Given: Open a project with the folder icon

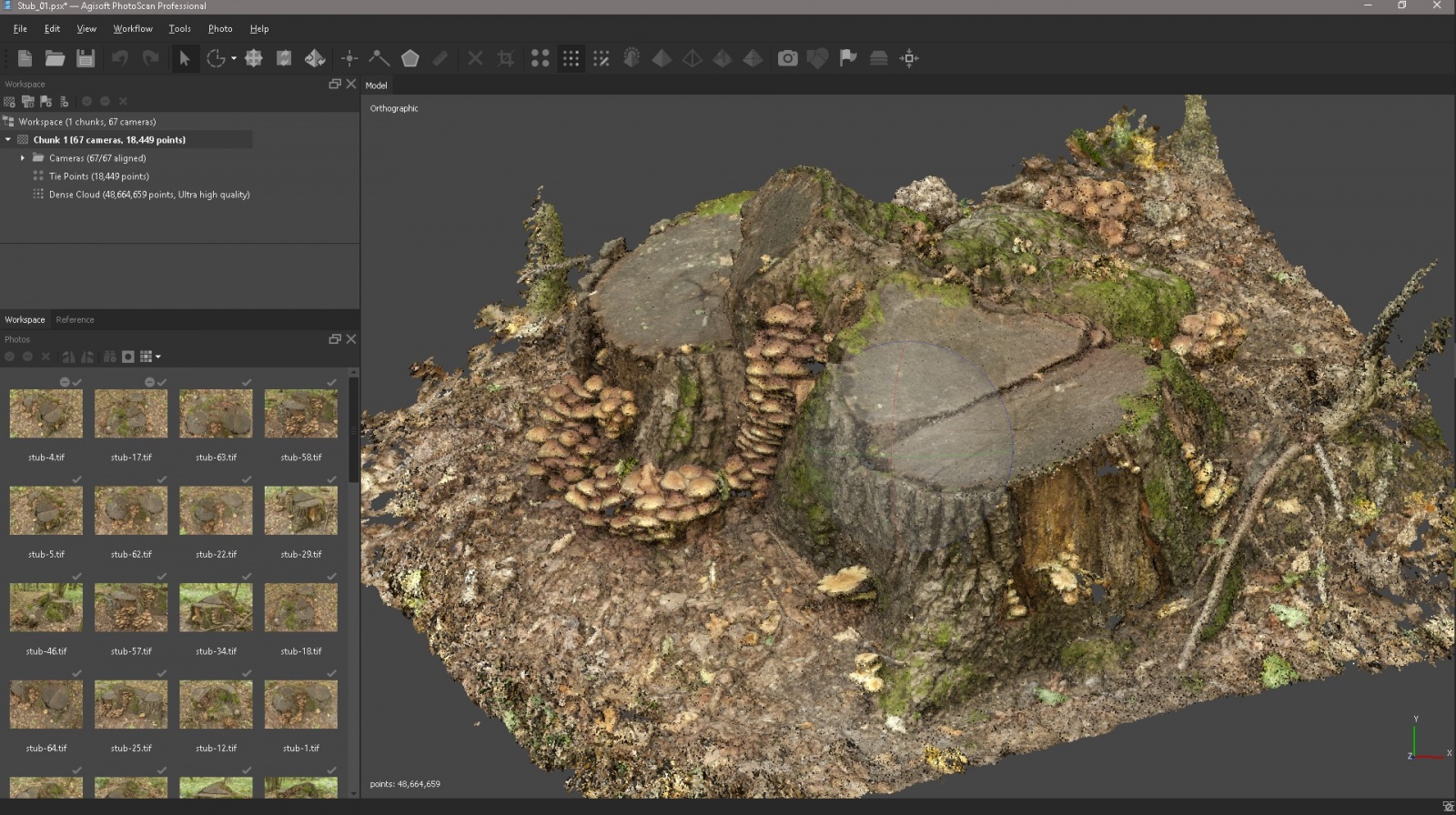Looking at the screenshot, I should (55, 58).
